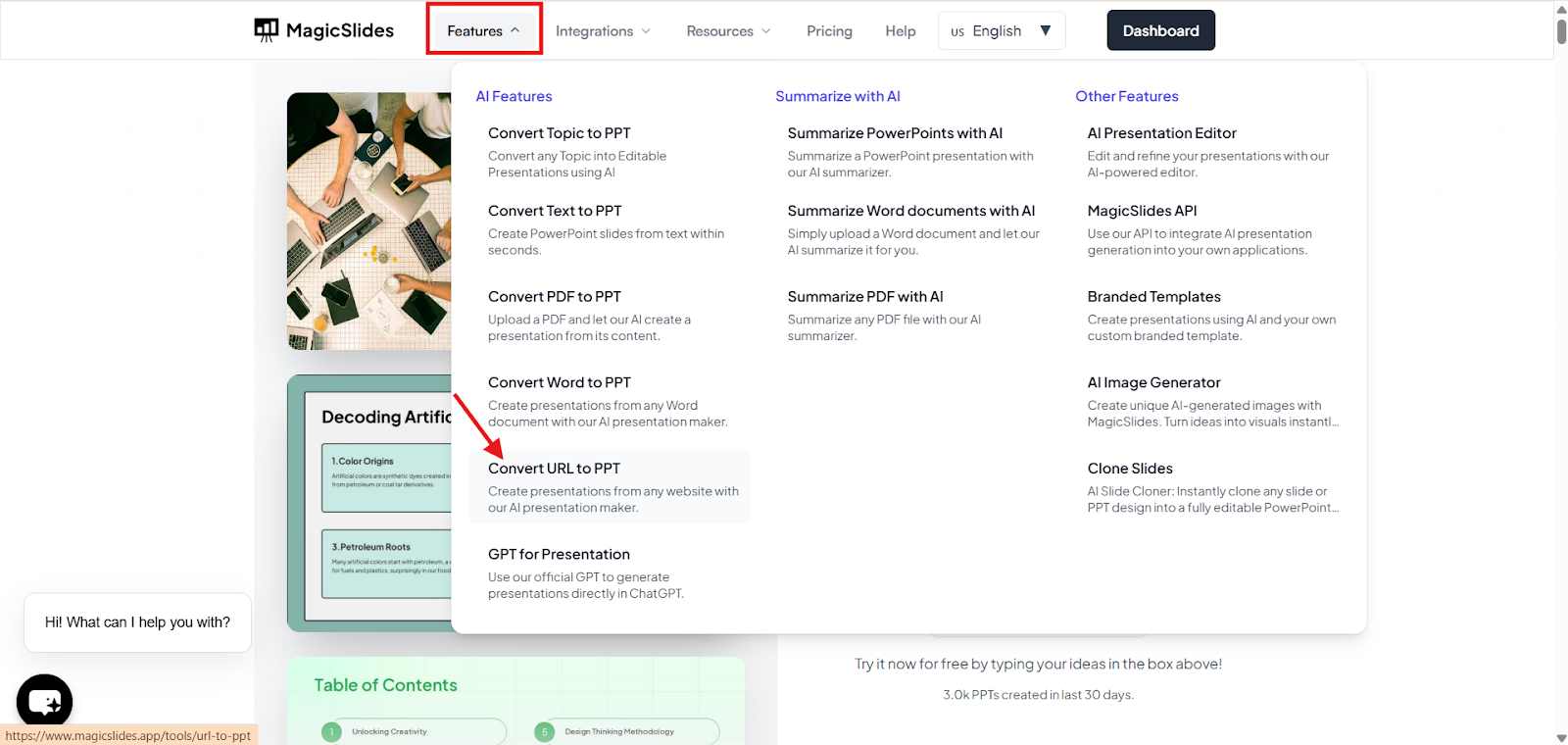Open the Table of Contents slide preview
The image size is (1568, 745).
[x=515, y=701]
